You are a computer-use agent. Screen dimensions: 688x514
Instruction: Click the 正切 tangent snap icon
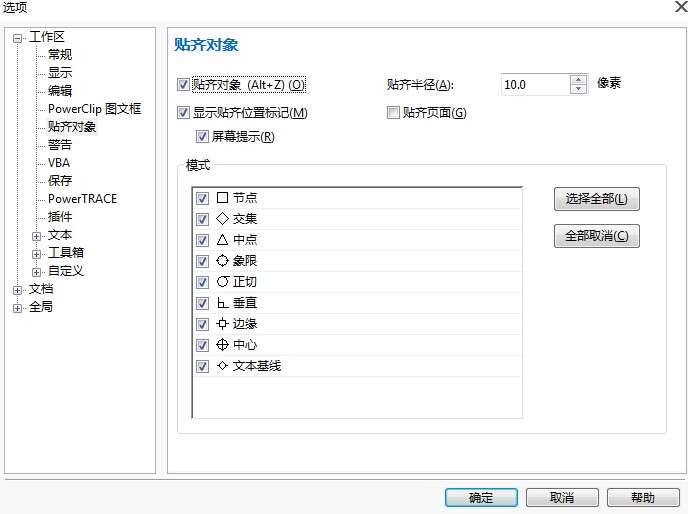(x=222, y=281)
